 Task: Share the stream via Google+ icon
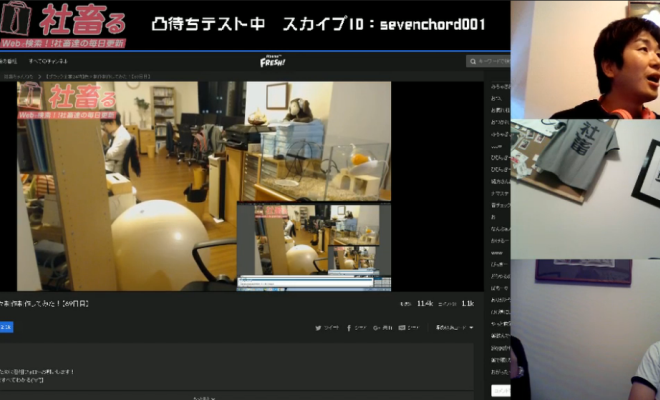382,327
